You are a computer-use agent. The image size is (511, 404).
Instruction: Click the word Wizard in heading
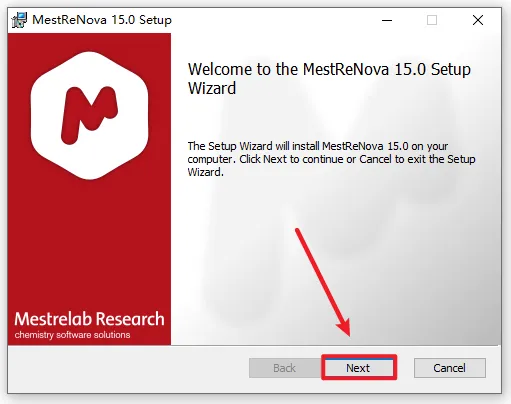pos(212,88)
